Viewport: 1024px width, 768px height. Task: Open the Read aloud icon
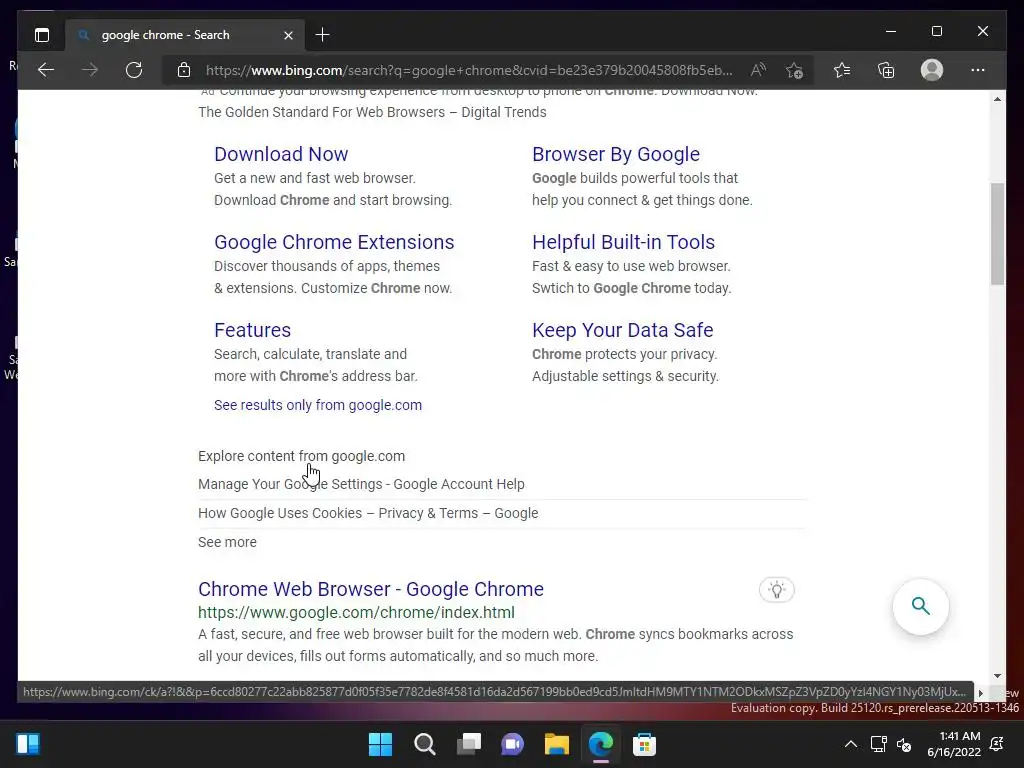click(x=758, y=70)
